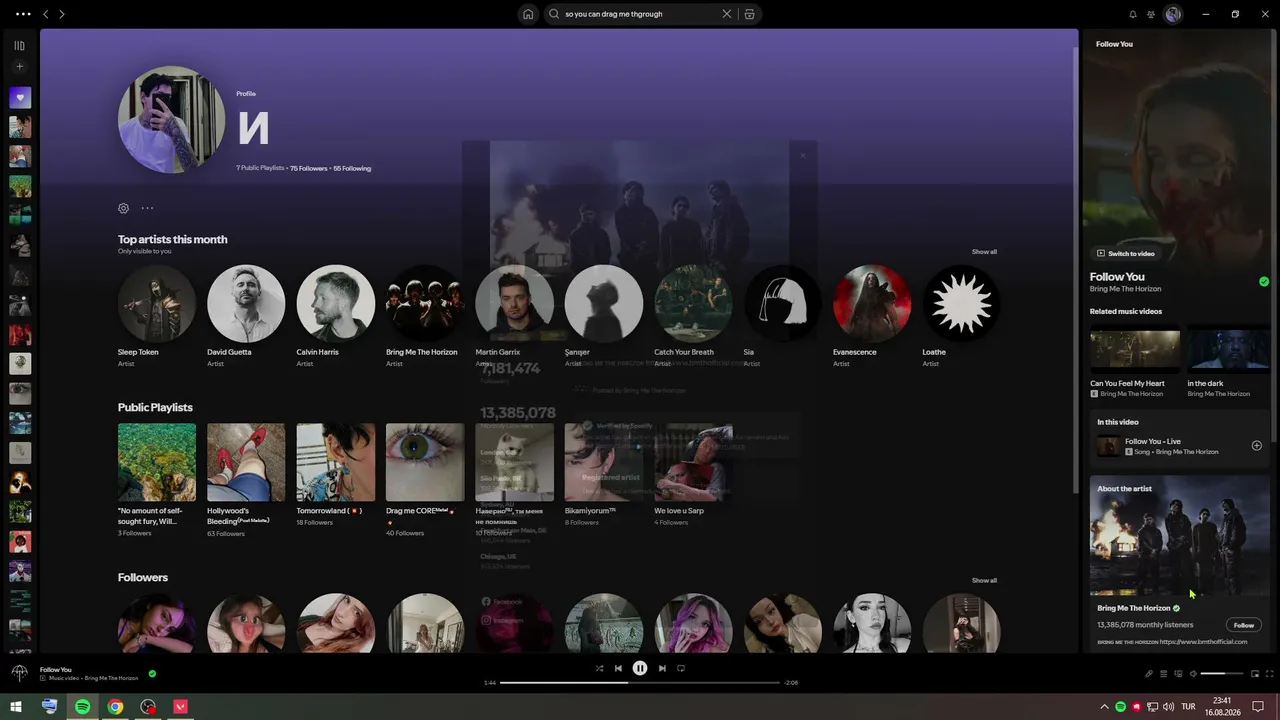
Task: Open the profile more options menu
Action: (x=147, y=208)
